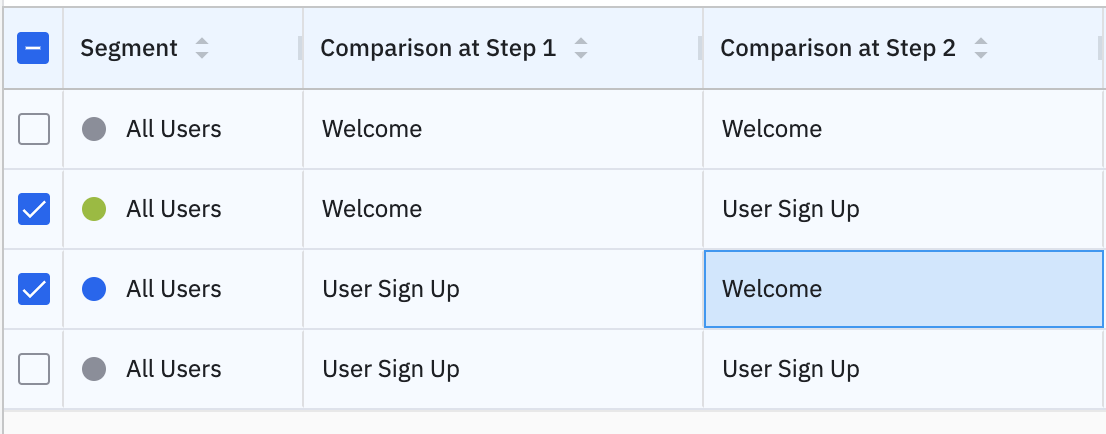The height and width of the screenshot is (434, 1106).
Task: Toggle the header select-all checkbox
Action: coord(33,48)
